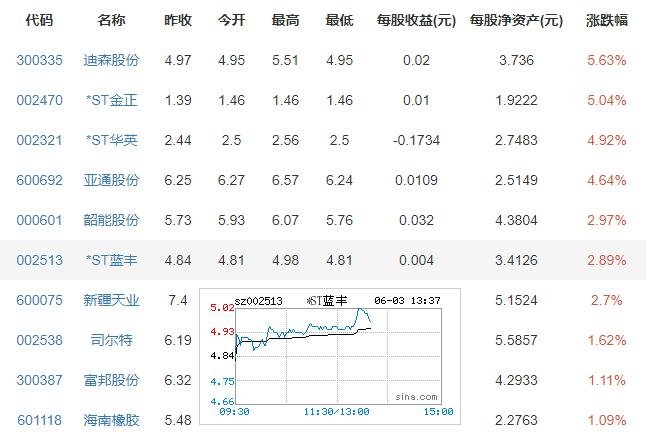The height and width of the screenshot is (441, 646).
Task: Open the 新疆天业 stock page
Action: tap(112, 300)
